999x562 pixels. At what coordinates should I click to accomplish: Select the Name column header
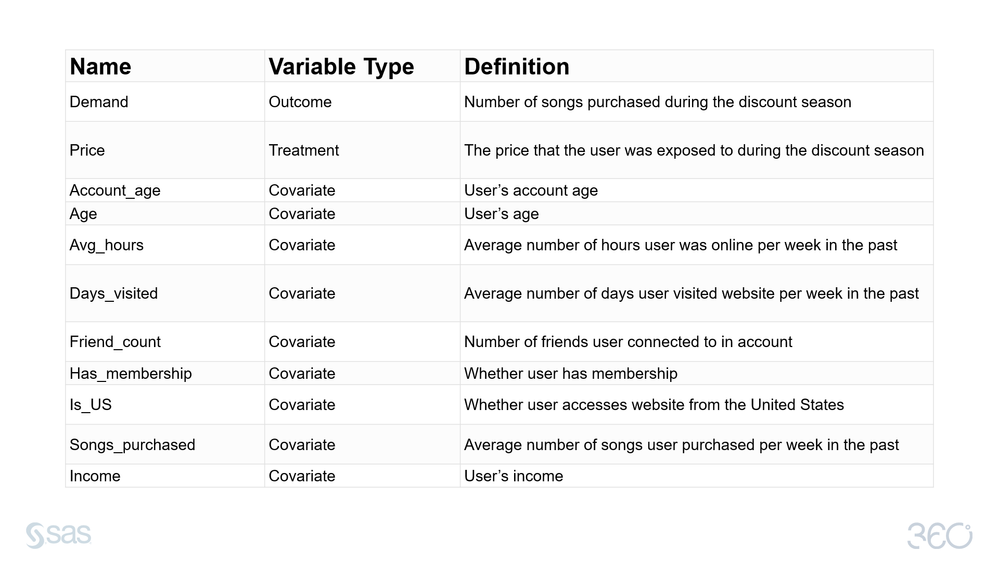coord(101,67)
